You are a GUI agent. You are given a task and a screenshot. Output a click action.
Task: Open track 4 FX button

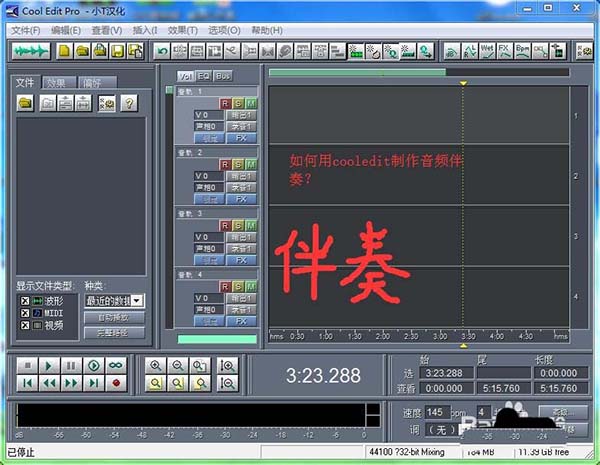click(x=241, y=321)
